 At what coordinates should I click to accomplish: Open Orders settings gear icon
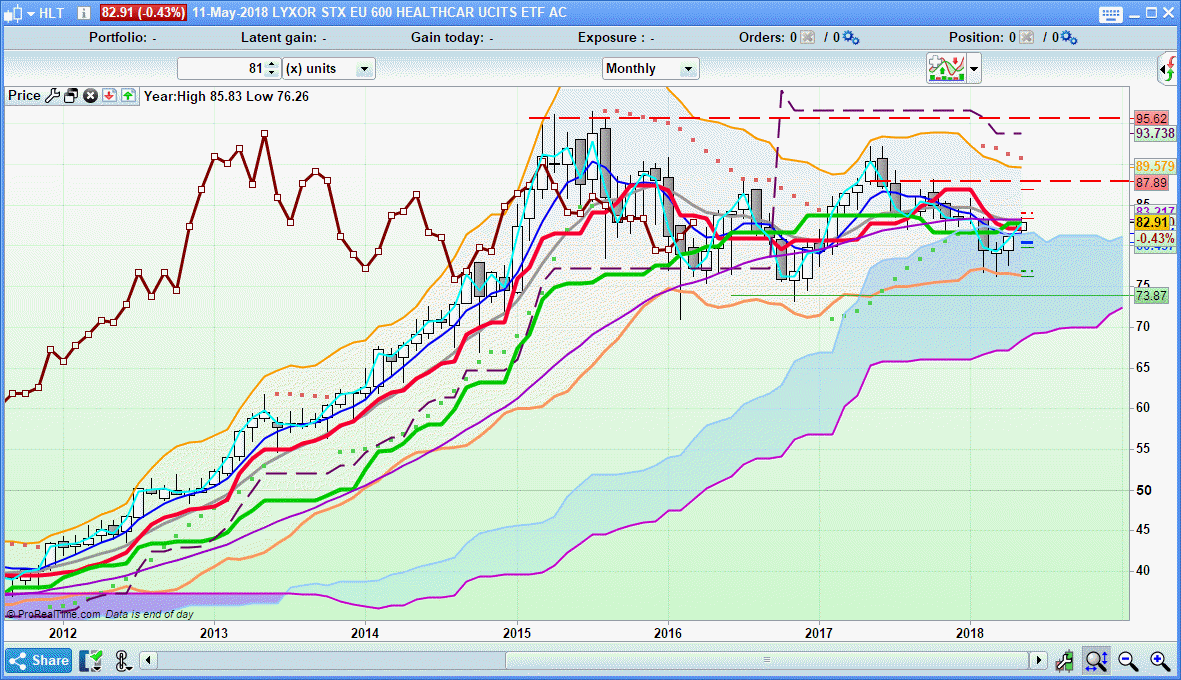[x=851, y=38]
